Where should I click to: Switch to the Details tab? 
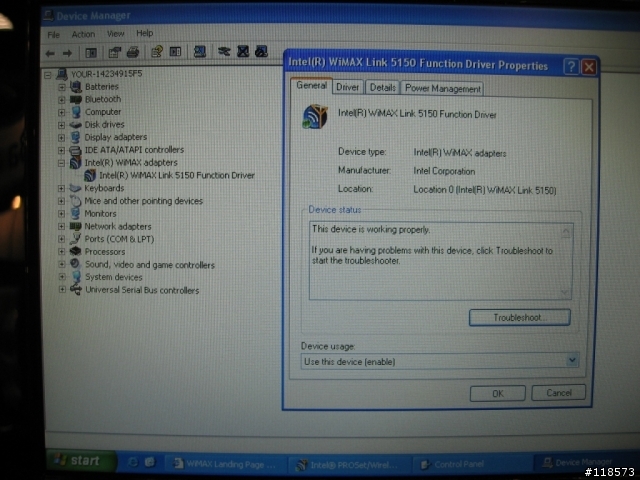point(383,87)
